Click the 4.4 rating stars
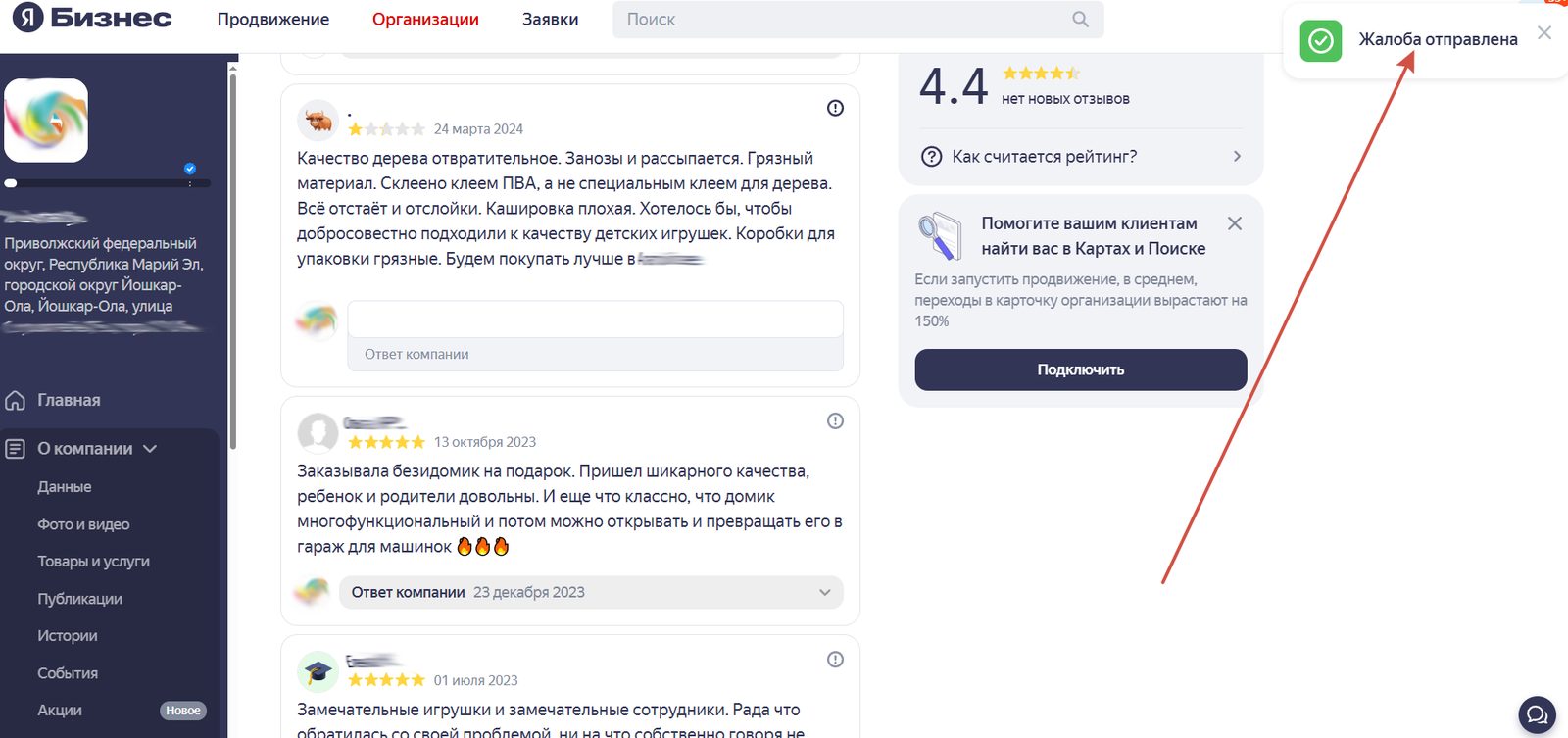The image size is (1568, 738). click(1041, 74)
